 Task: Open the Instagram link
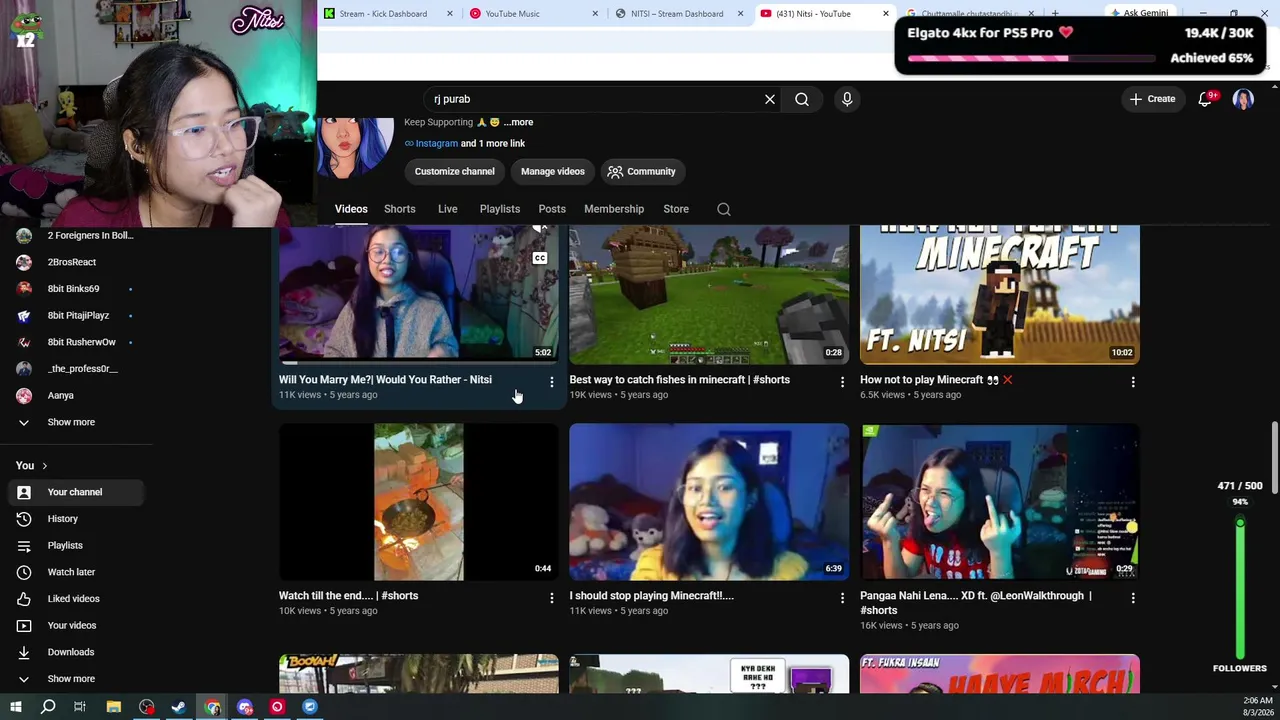click(x=436, y=143)
